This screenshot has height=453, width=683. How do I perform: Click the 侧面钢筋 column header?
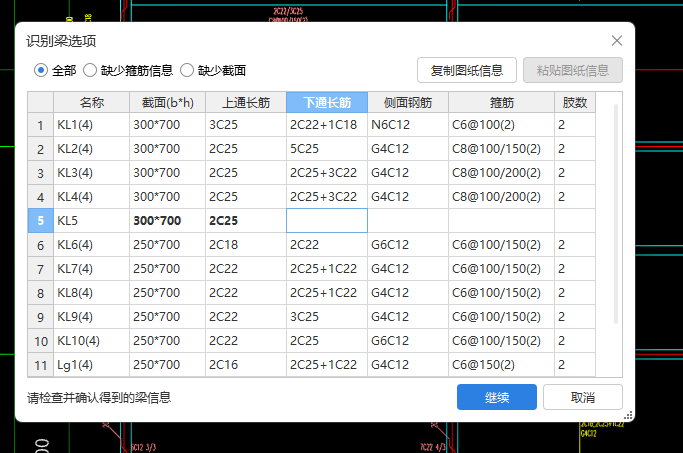(408, 102)
